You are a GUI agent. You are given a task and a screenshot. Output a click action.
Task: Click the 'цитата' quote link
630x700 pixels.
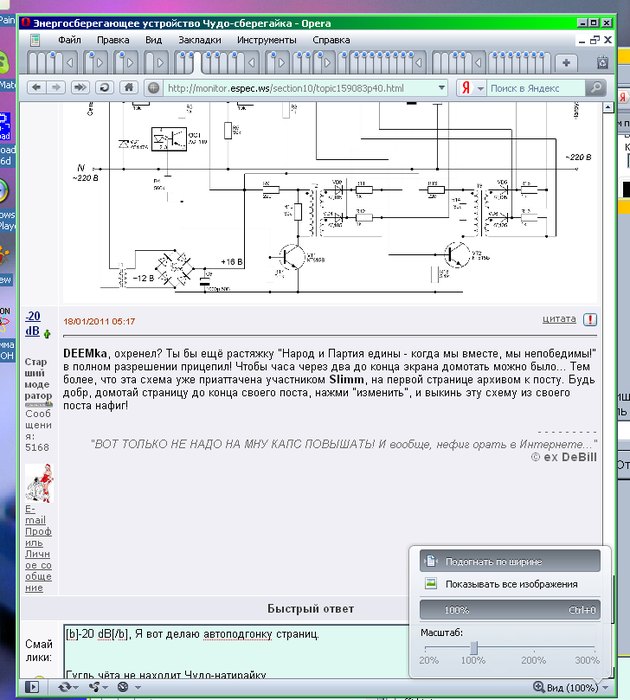tap(559, 319)
